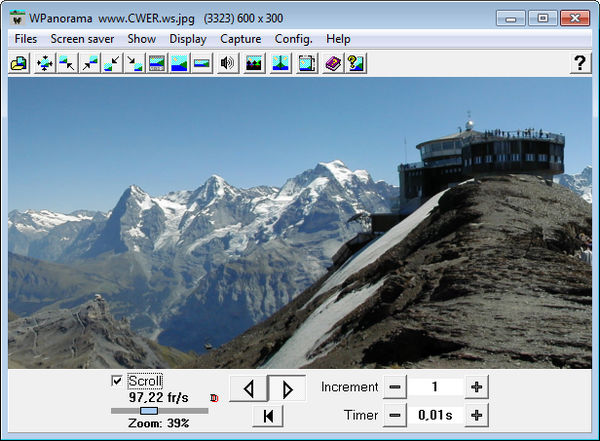Open the Display menu
The height and width of the screenshot is (441, 600).
(188, 39)
